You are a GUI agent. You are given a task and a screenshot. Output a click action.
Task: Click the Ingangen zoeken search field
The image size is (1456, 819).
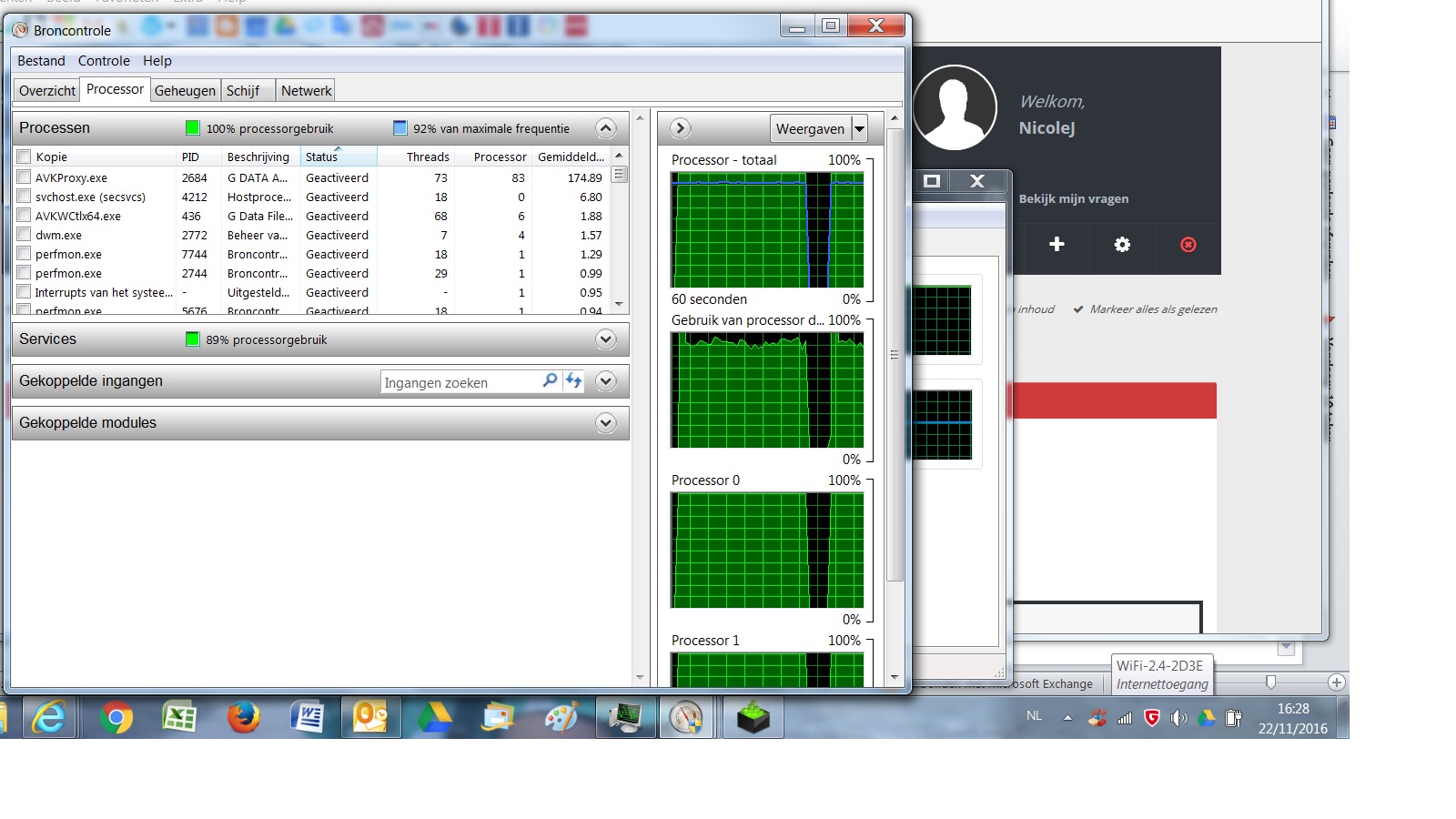point(460,382)
